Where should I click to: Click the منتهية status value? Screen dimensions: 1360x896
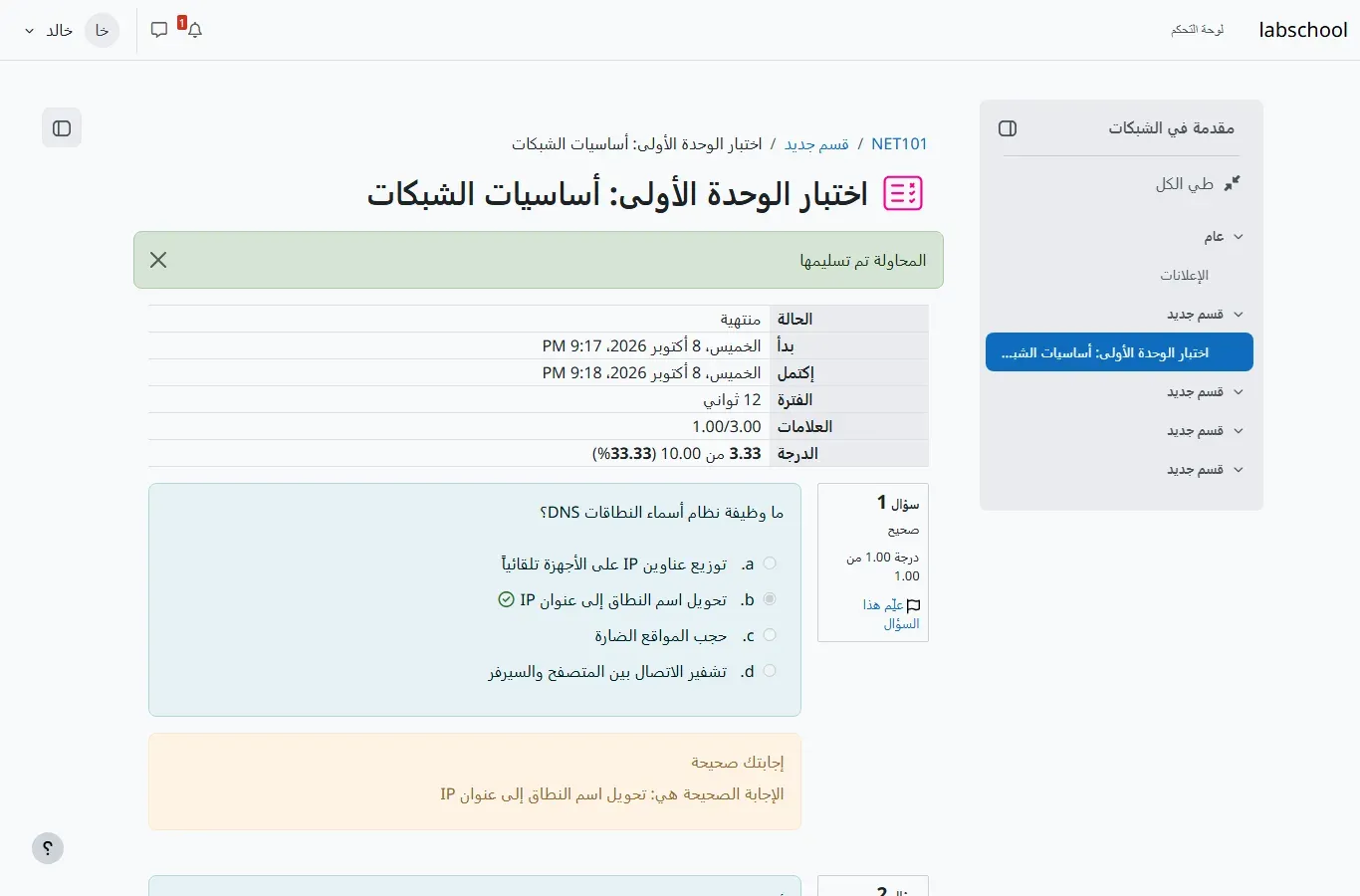741,319
